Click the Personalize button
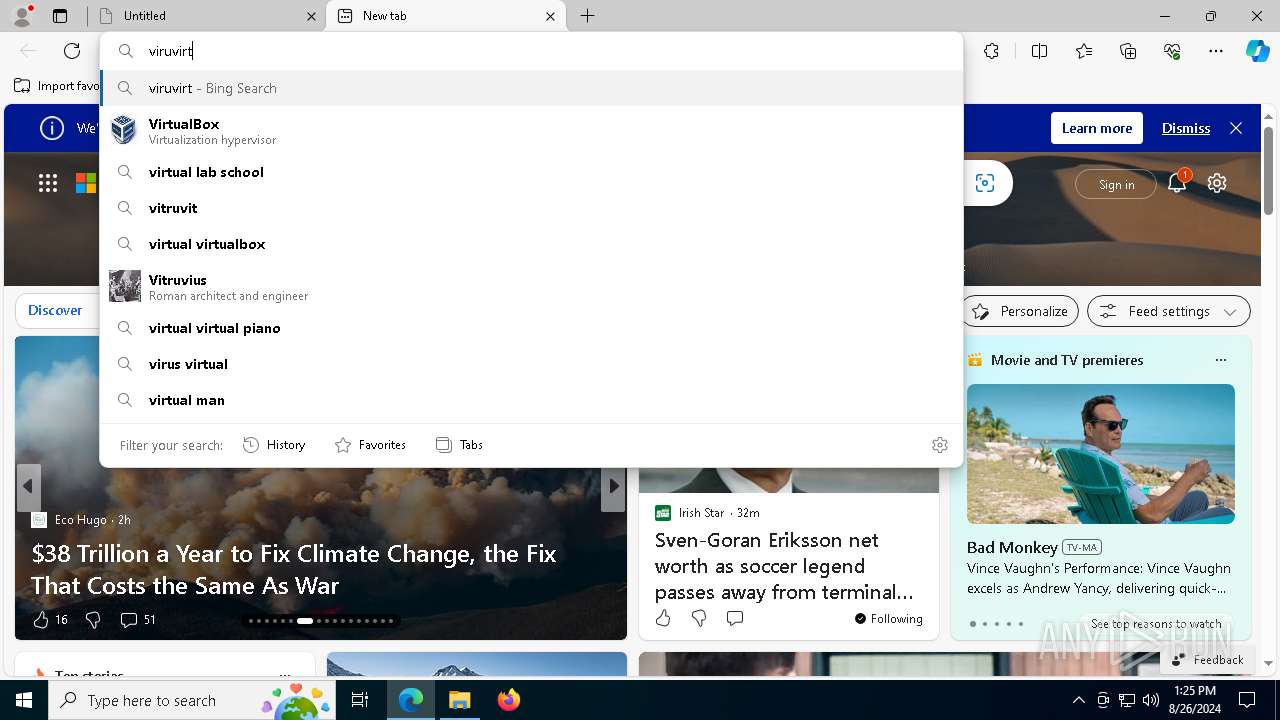Screen dimensions: 1280x720 [1021, 311]
